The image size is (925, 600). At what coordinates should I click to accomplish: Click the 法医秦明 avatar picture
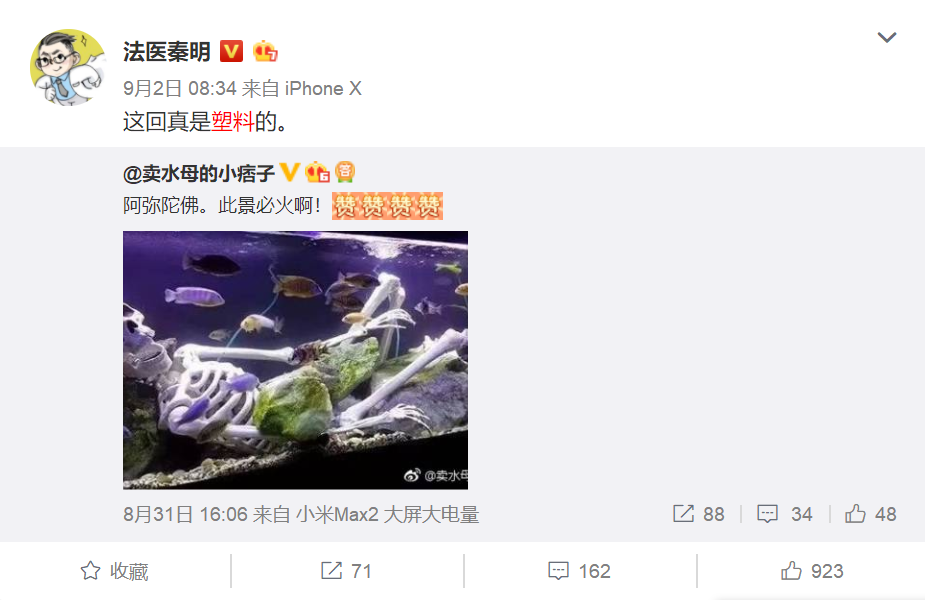click(68, 67)
